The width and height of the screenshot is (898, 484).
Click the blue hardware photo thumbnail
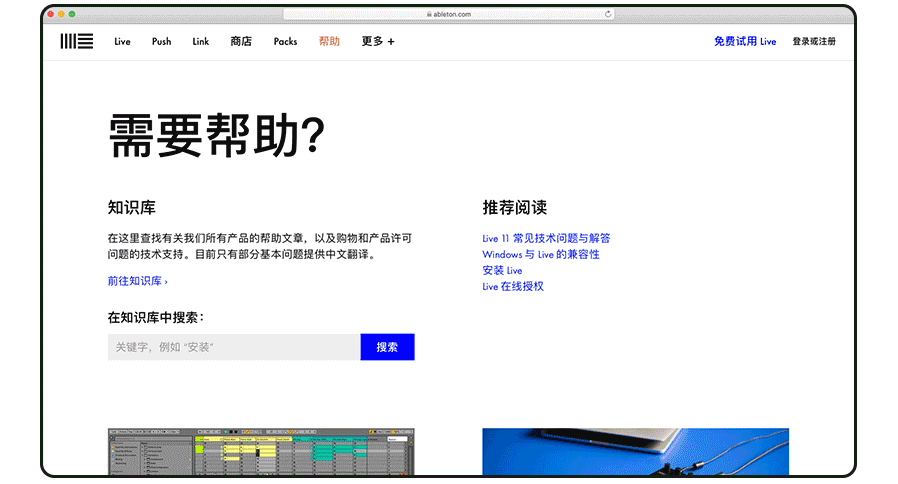[x=636, y=451]
